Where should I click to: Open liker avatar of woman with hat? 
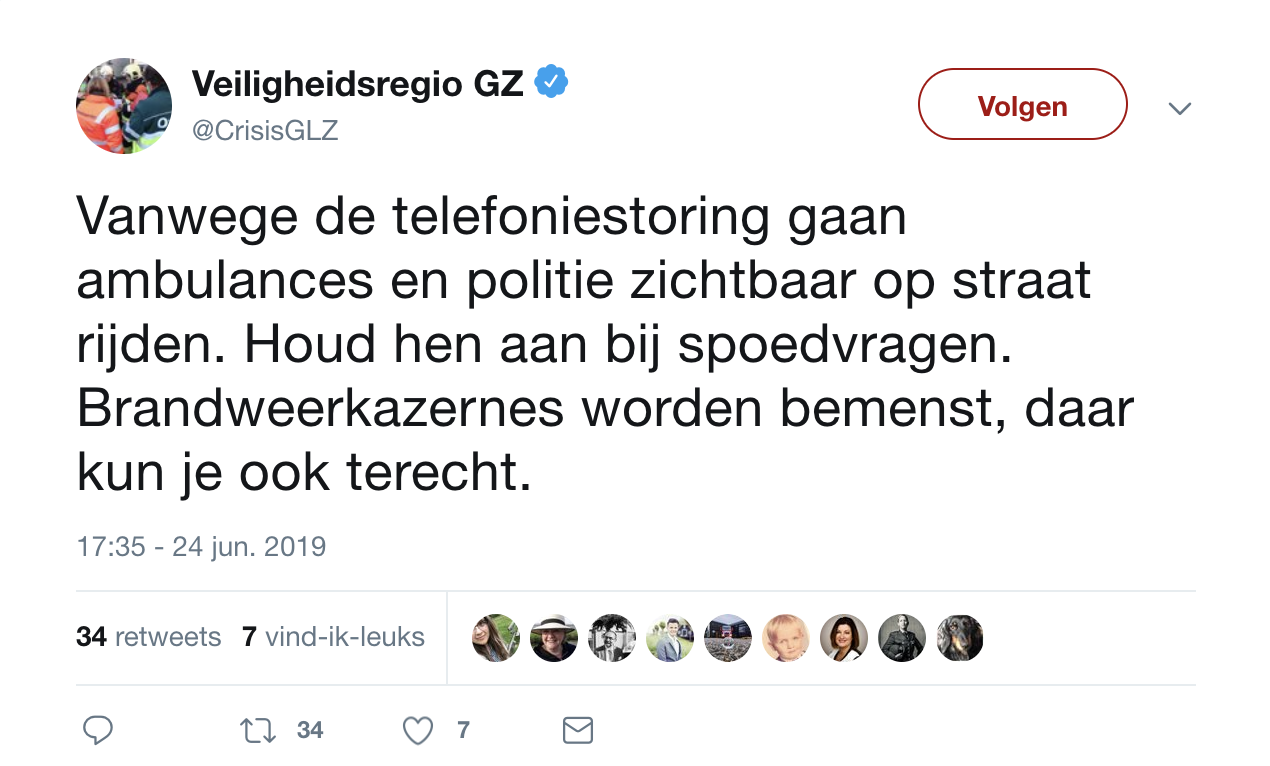pos(554,638)
